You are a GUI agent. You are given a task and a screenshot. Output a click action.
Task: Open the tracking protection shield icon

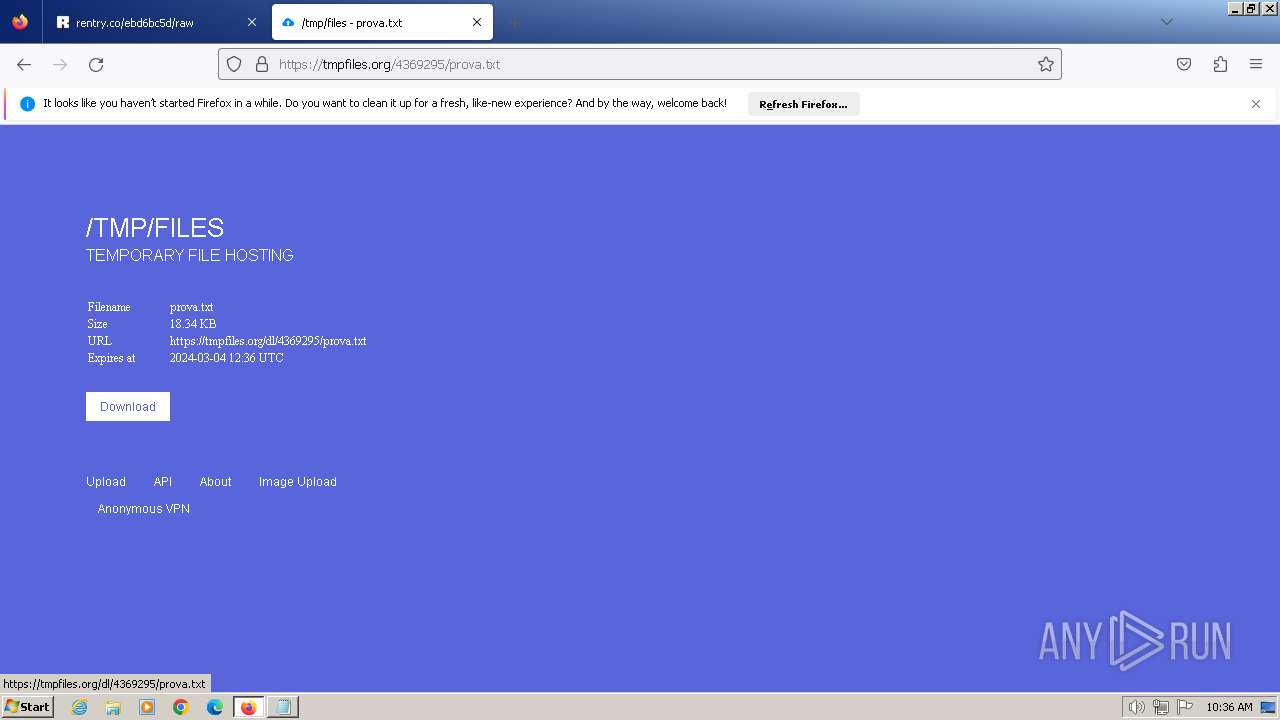pyautogui.click(x=234, y=64)
